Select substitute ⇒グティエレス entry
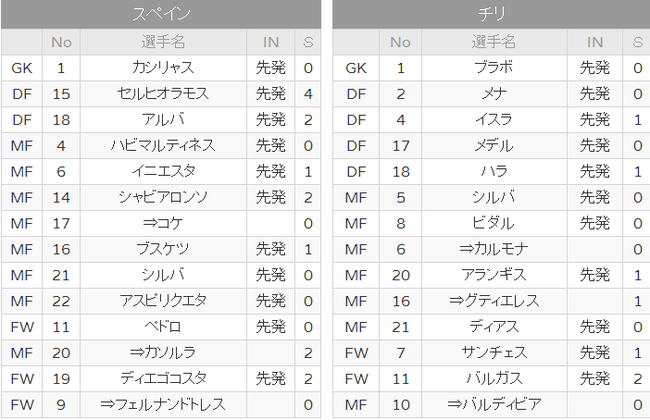This screenshot has width=650, height=420. pyautogui.click(x=494, y=301)
